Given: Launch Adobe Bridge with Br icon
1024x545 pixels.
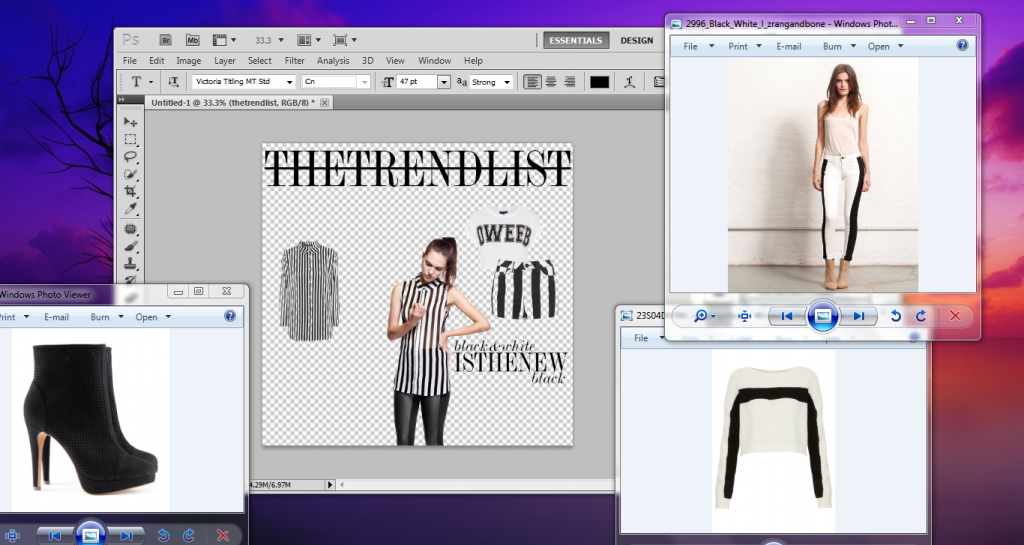Looking at the screenshot, I should pyautogui.click(x=166, y=40).
